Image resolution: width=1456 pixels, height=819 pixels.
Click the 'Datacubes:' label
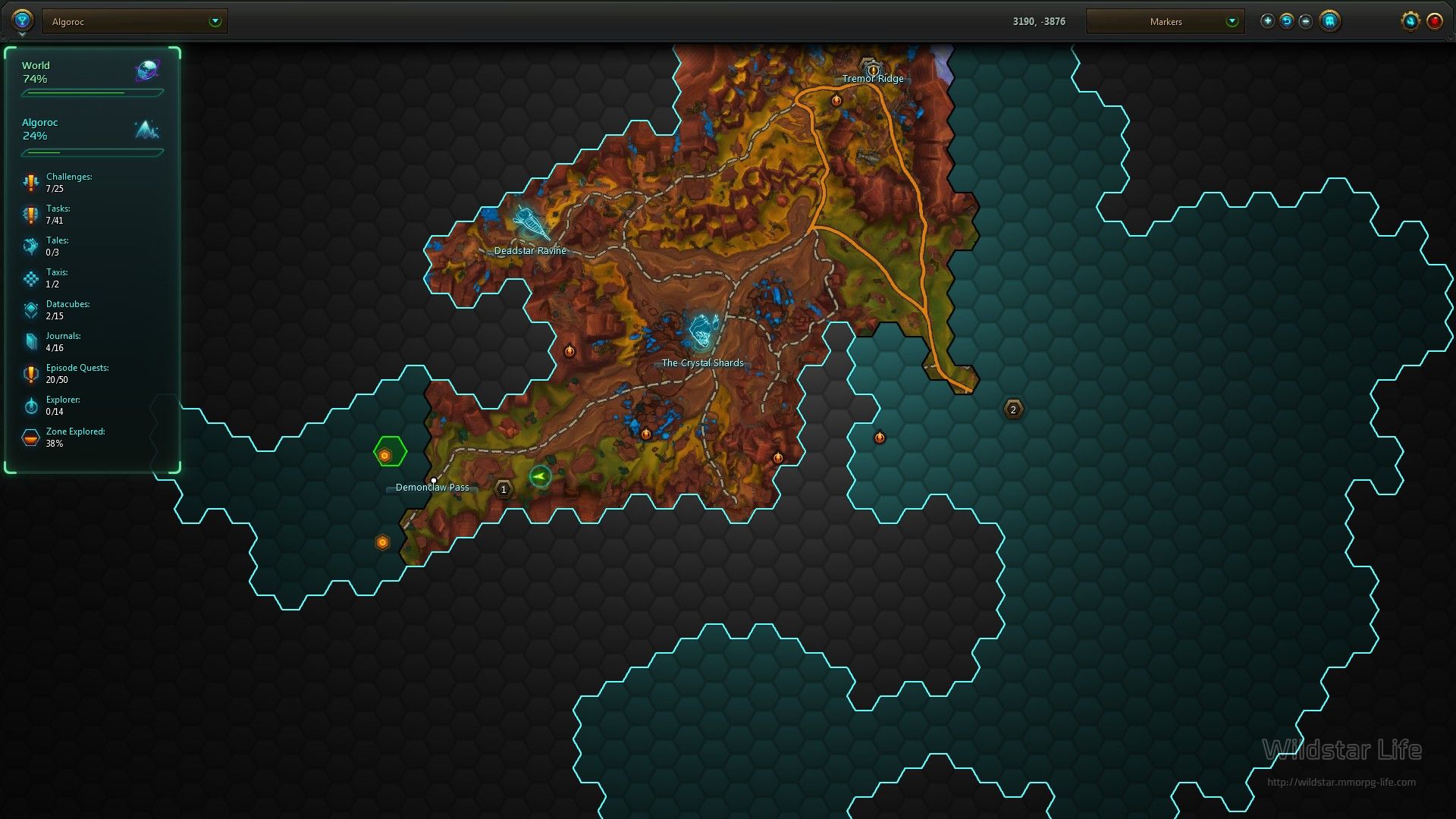[x=67, y=304]
